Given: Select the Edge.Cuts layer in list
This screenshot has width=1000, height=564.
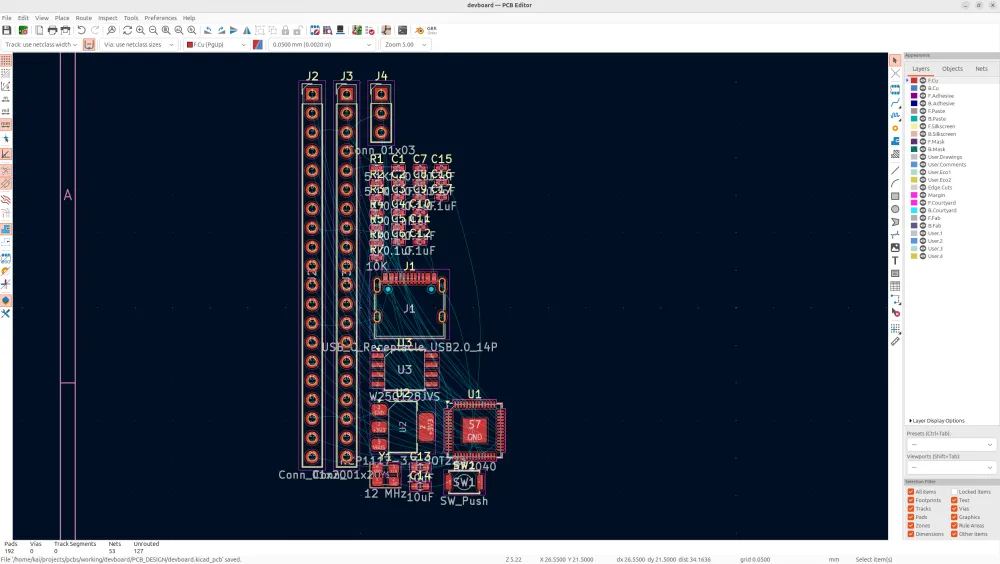Looking at the screenshot, I should click(939, 187).
